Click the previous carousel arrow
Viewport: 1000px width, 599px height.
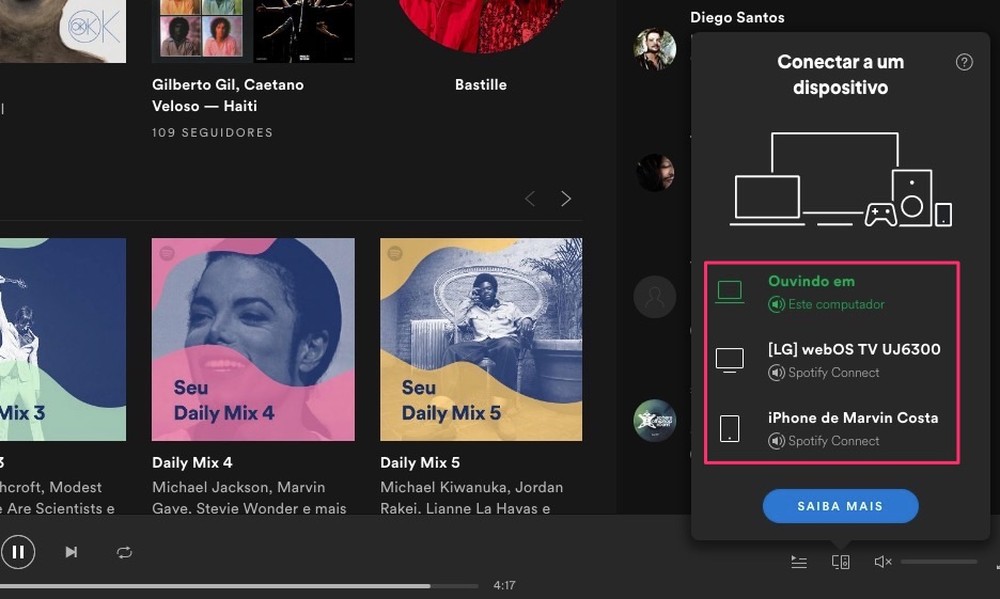pos(529,198)
